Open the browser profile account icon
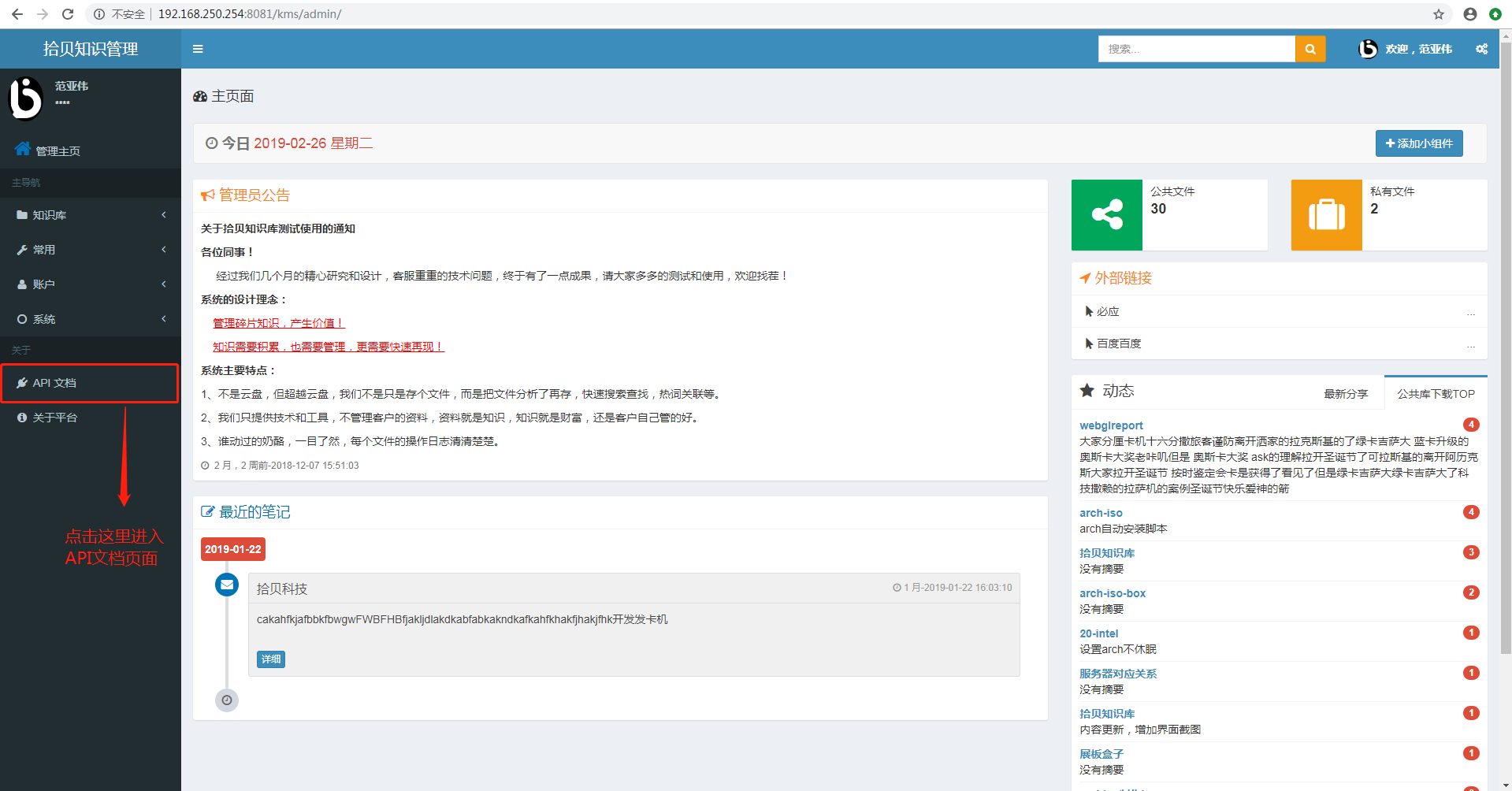The width and height of the screenshot is (1512, 791). [x=1470, y=14]
